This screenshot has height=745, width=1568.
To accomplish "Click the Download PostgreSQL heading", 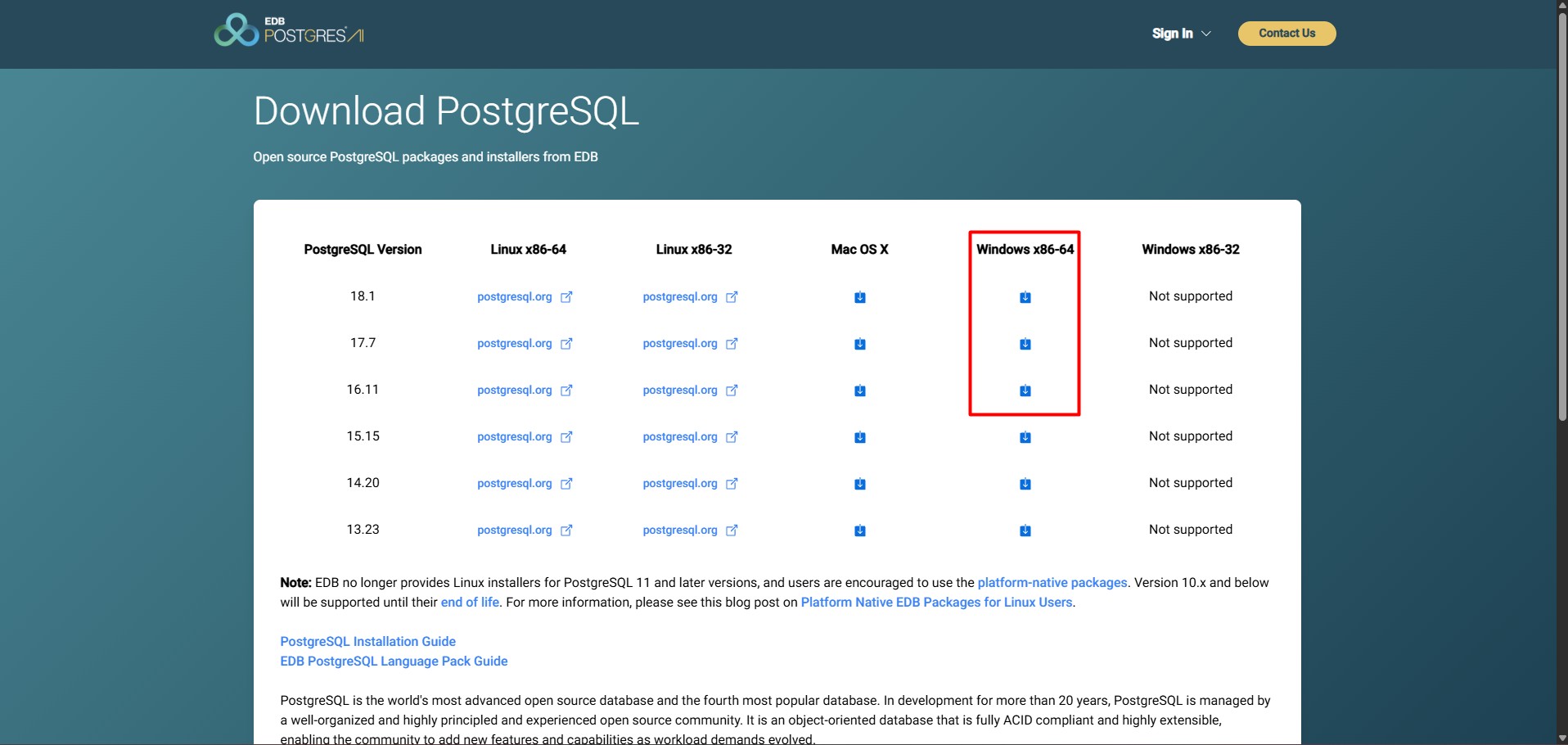I will [x=446, y=111].
